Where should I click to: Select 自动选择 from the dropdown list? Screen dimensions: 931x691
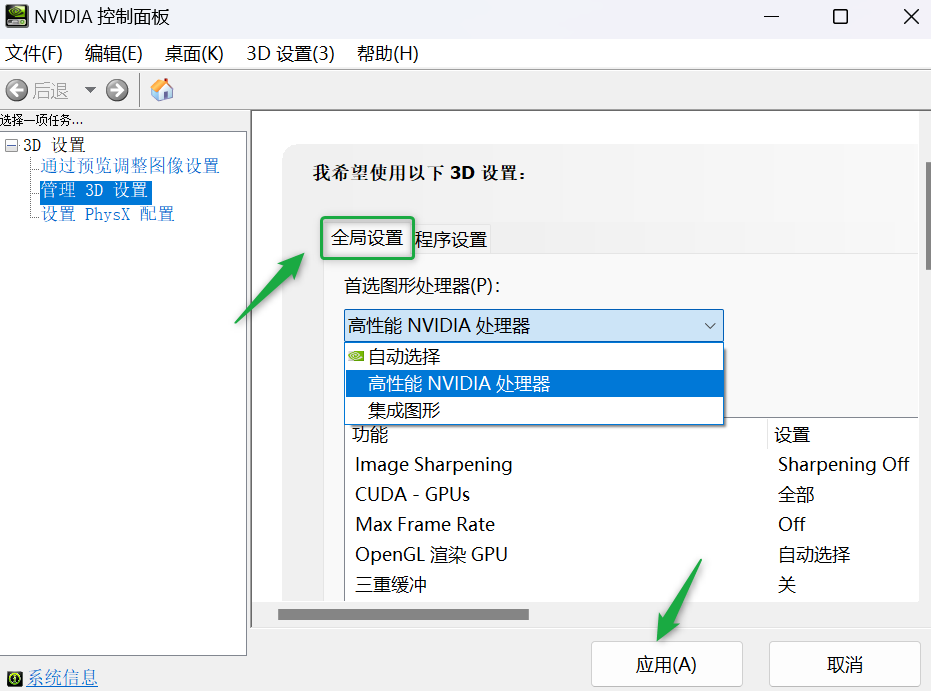pos(404,357)
